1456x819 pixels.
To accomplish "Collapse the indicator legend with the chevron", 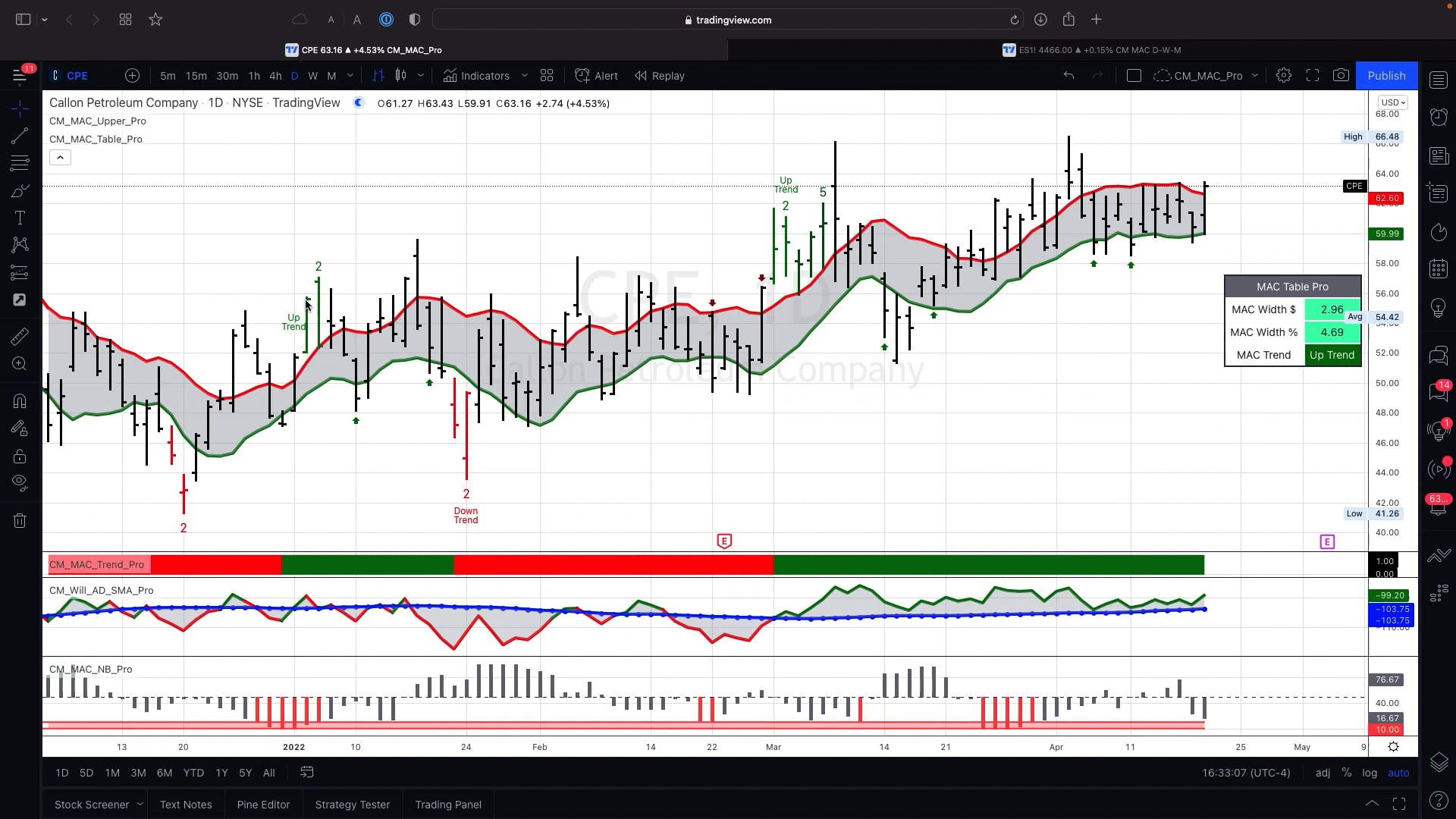I will [x=60, y=157].
